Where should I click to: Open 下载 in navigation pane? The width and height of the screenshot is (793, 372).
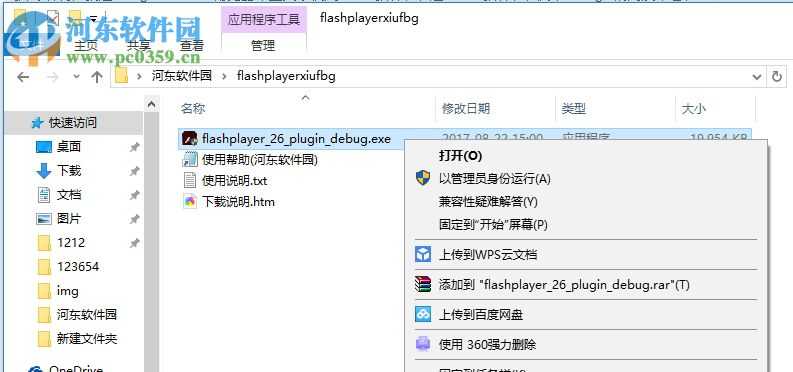pos(69,171)
